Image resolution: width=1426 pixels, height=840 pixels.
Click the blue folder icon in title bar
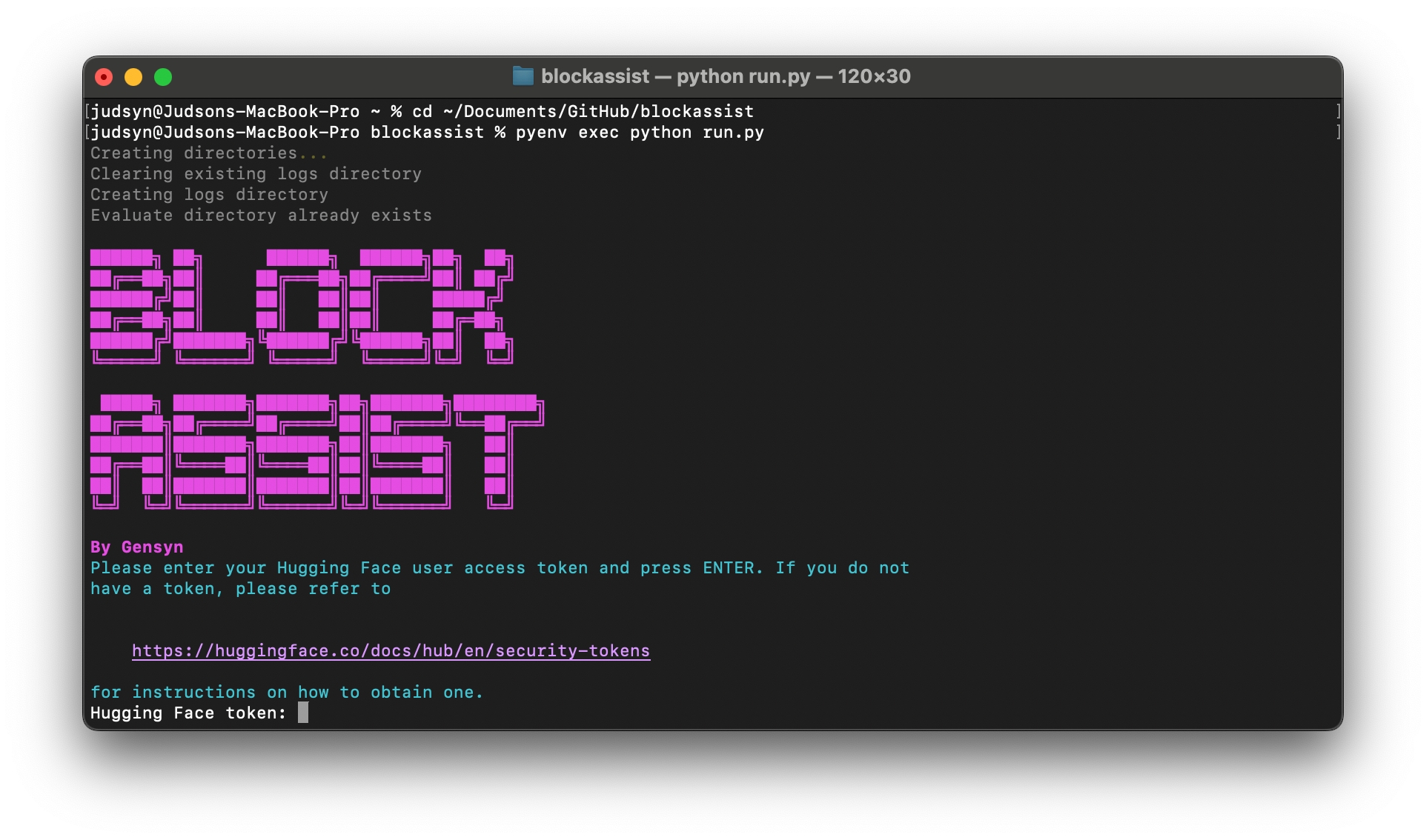coord(523,76)
